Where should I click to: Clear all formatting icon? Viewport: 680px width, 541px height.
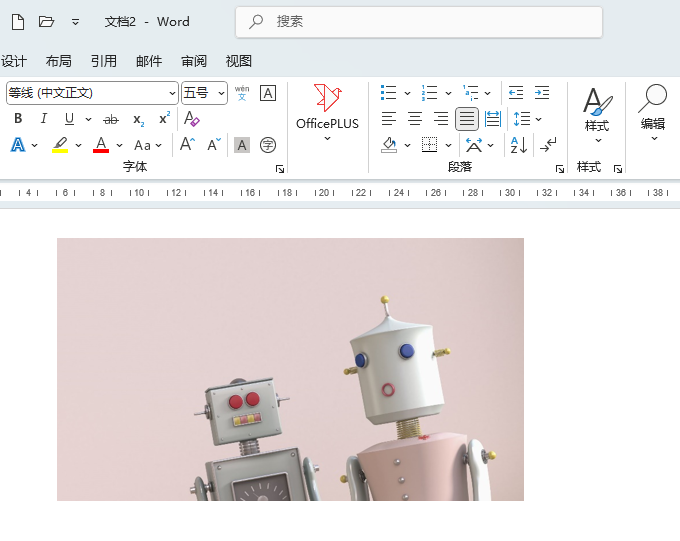[x=192, y=118]
